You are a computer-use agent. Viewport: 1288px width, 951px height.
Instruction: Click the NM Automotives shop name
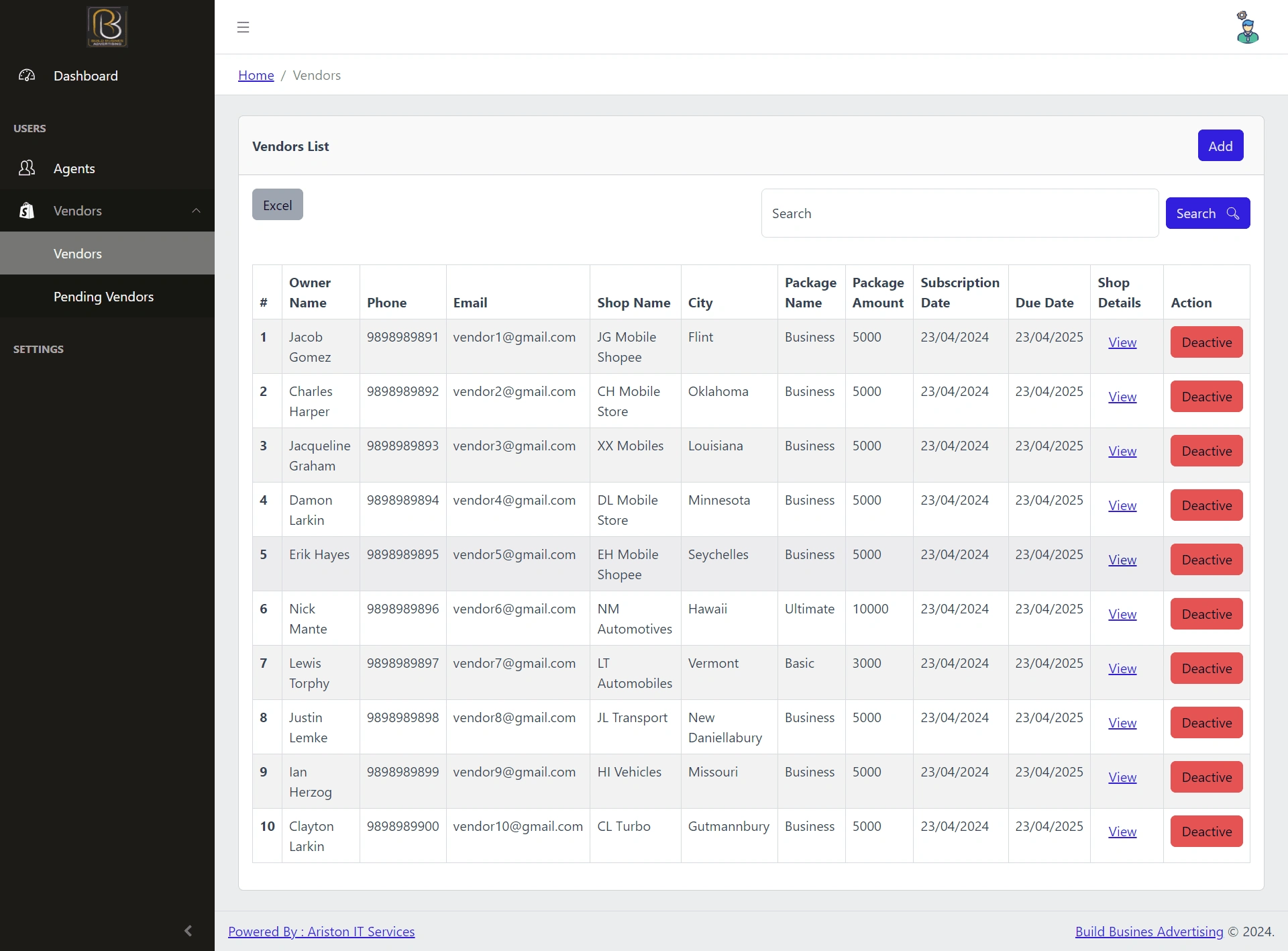point(635,619)
